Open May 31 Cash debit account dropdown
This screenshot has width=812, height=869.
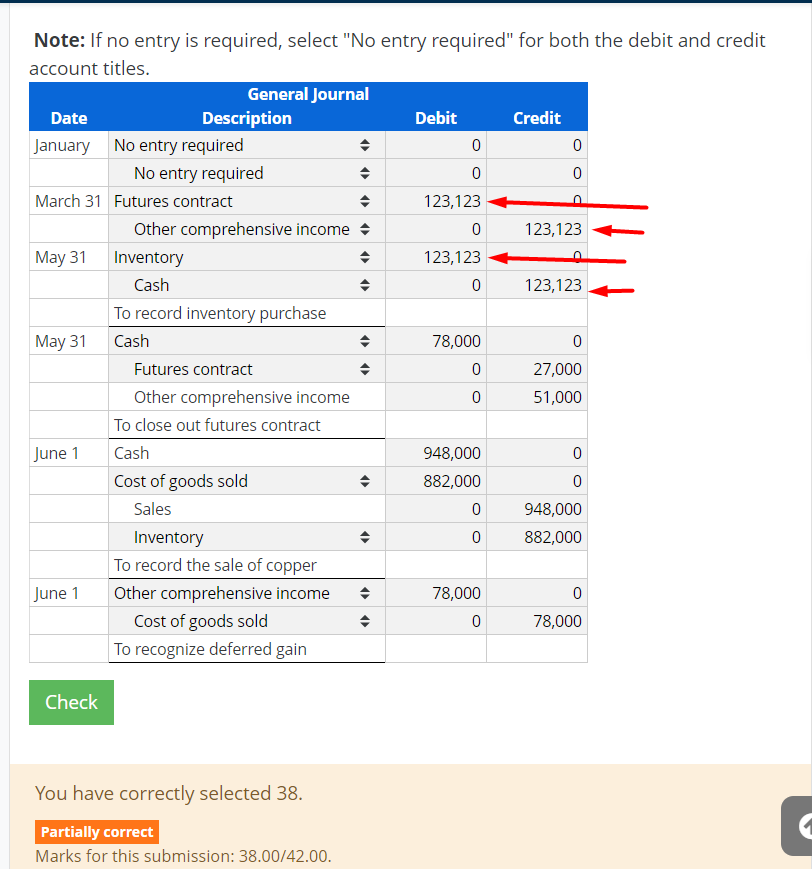tap(247, 341)
